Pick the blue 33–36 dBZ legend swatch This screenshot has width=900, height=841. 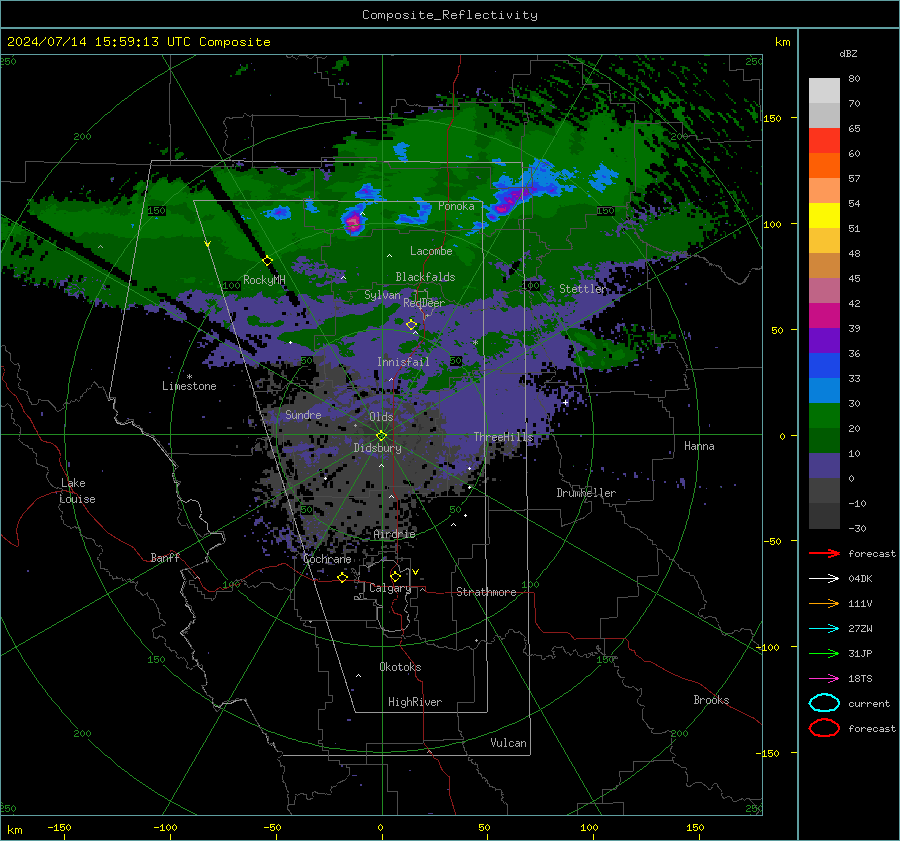click(824, 366)
